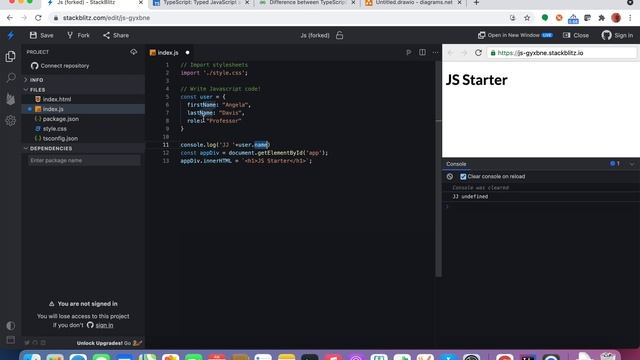Viewport: 640px width, 360px height.
Task: Reload the browser page
Action: [38, 18]
